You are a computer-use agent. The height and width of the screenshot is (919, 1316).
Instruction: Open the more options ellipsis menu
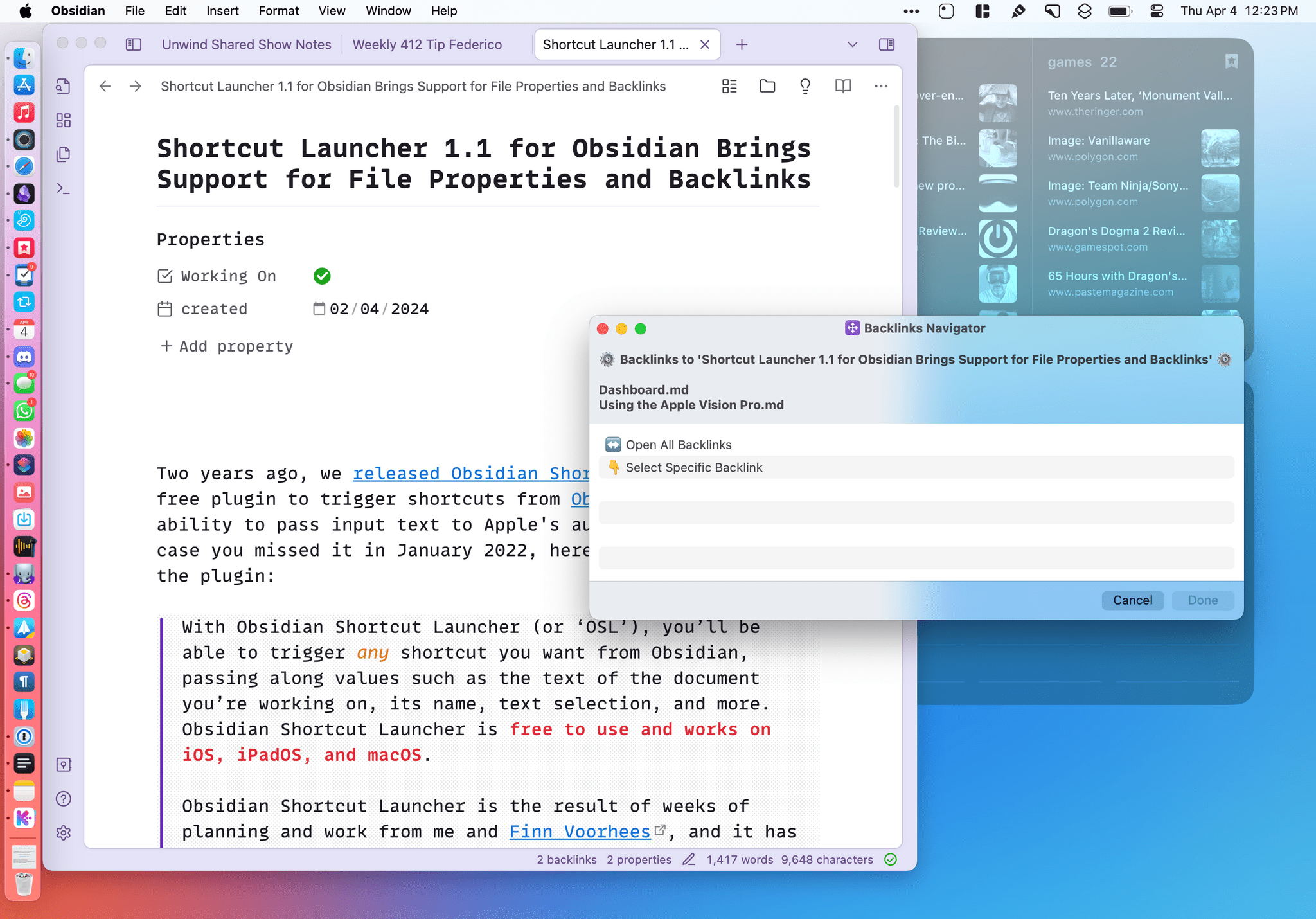880,86
